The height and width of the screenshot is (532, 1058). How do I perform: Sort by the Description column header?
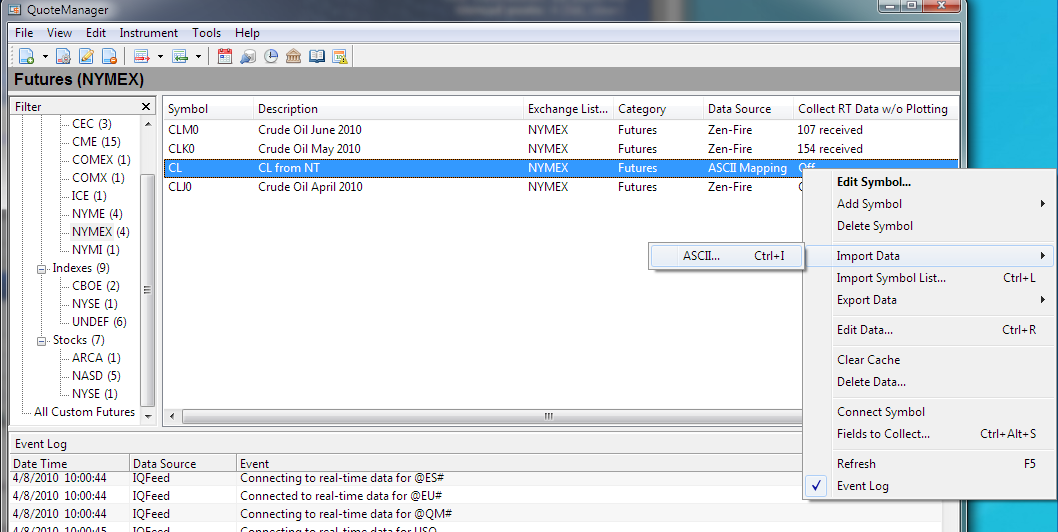389,109
